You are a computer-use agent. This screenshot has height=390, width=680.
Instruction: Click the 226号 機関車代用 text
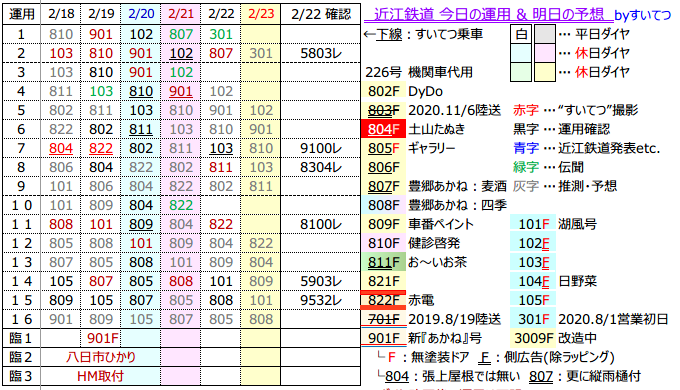click(418, 72)
